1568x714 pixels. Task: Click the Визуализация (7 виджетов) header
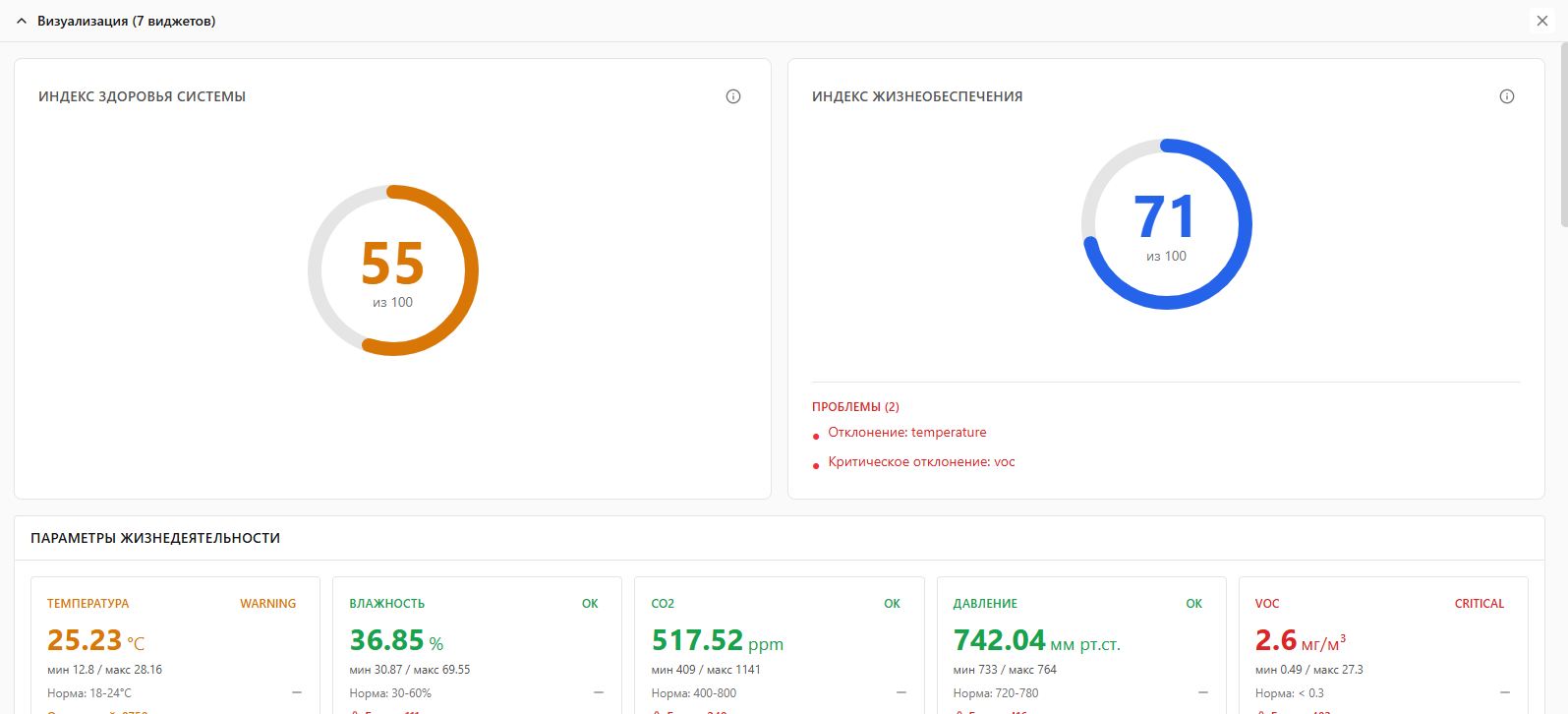pyautogui.click(x=127, y=21)
